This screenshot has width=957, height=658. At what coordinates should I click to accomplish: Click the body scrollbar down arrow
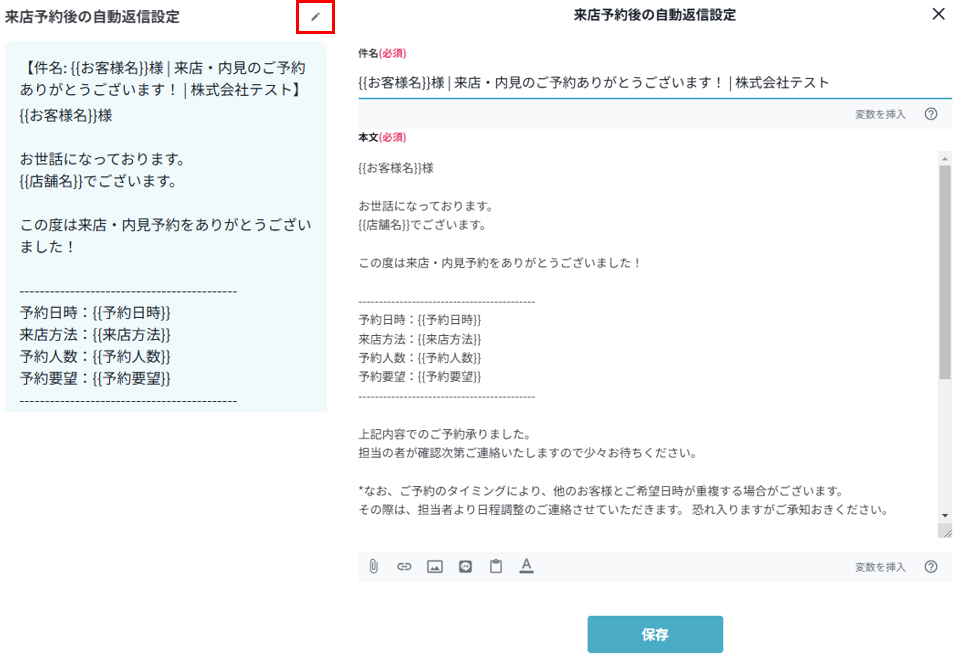tap(945, 516)
